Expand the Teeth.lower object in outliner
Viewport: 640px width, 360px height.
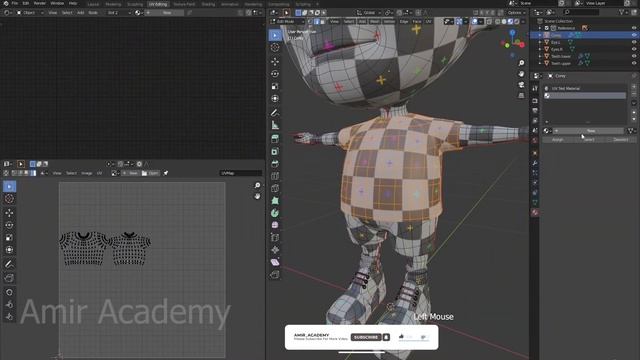[x=540, y=56]
